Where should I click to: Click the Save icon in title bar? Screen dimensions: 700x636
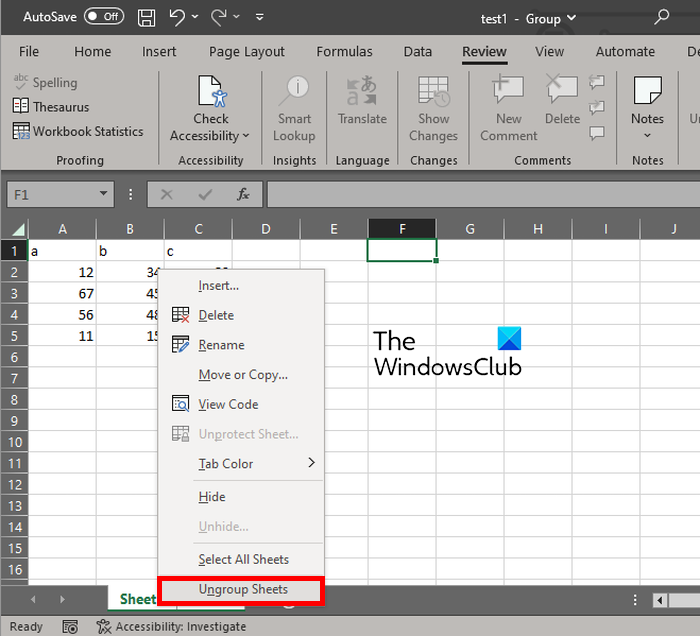click(x=146, y=18)
